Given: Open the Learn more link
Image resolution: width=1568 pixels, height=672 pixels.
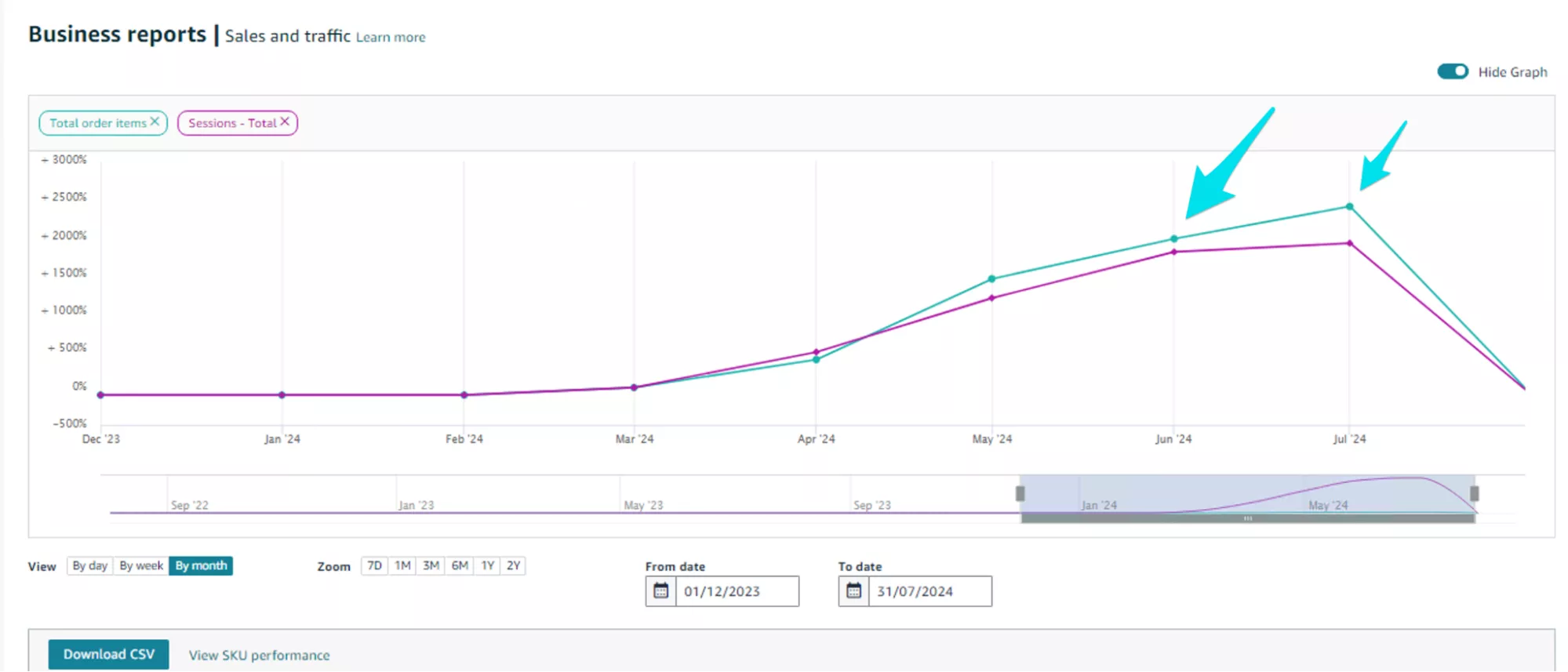Looking at the screenshot, I should pos(391,37).
